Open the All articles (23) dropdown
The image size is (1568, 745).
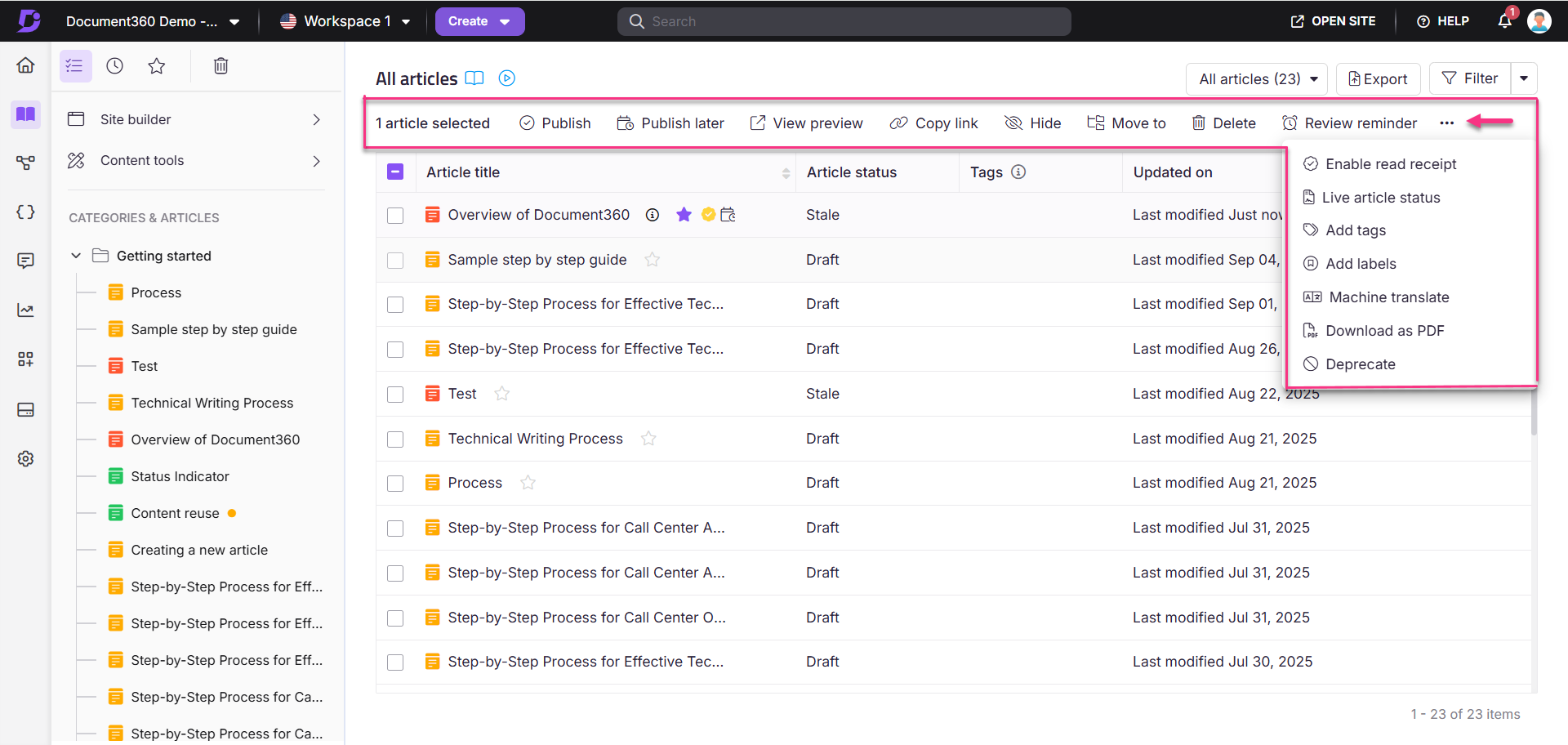pyautogui.click(x=1256, y=79)
